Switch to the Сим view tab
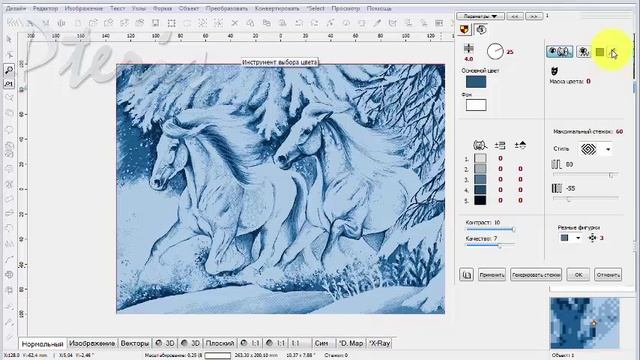The height and width of the screenshot is (360, 640). (x=322, y=344)
